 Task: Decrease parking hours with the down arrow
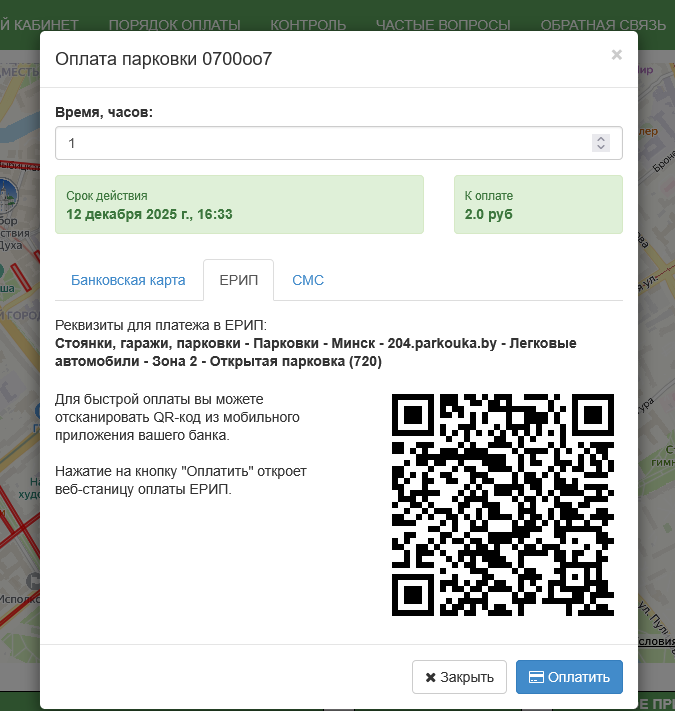601,148
